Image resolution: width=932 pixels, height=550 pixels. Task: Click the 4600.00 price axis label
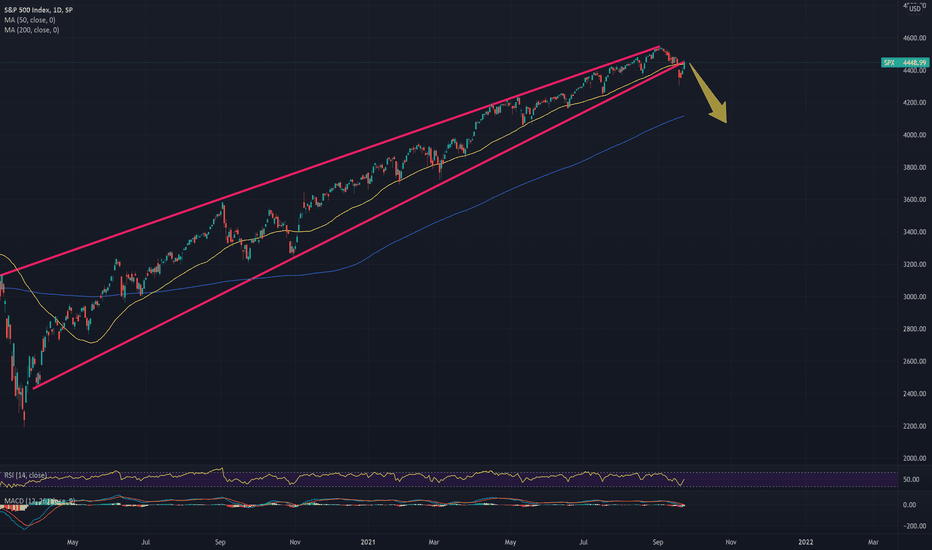(914, 38)
